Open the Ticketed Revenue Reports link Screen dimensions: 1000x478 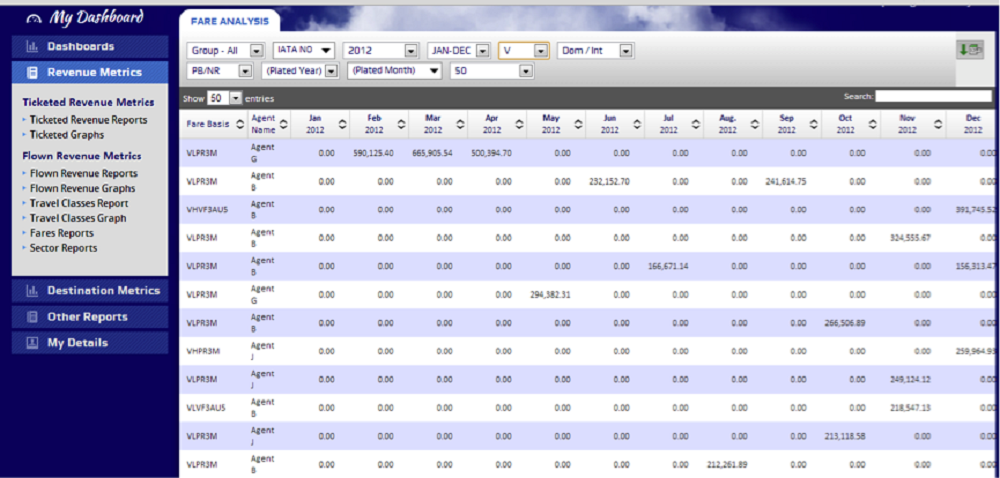point(88,120)
